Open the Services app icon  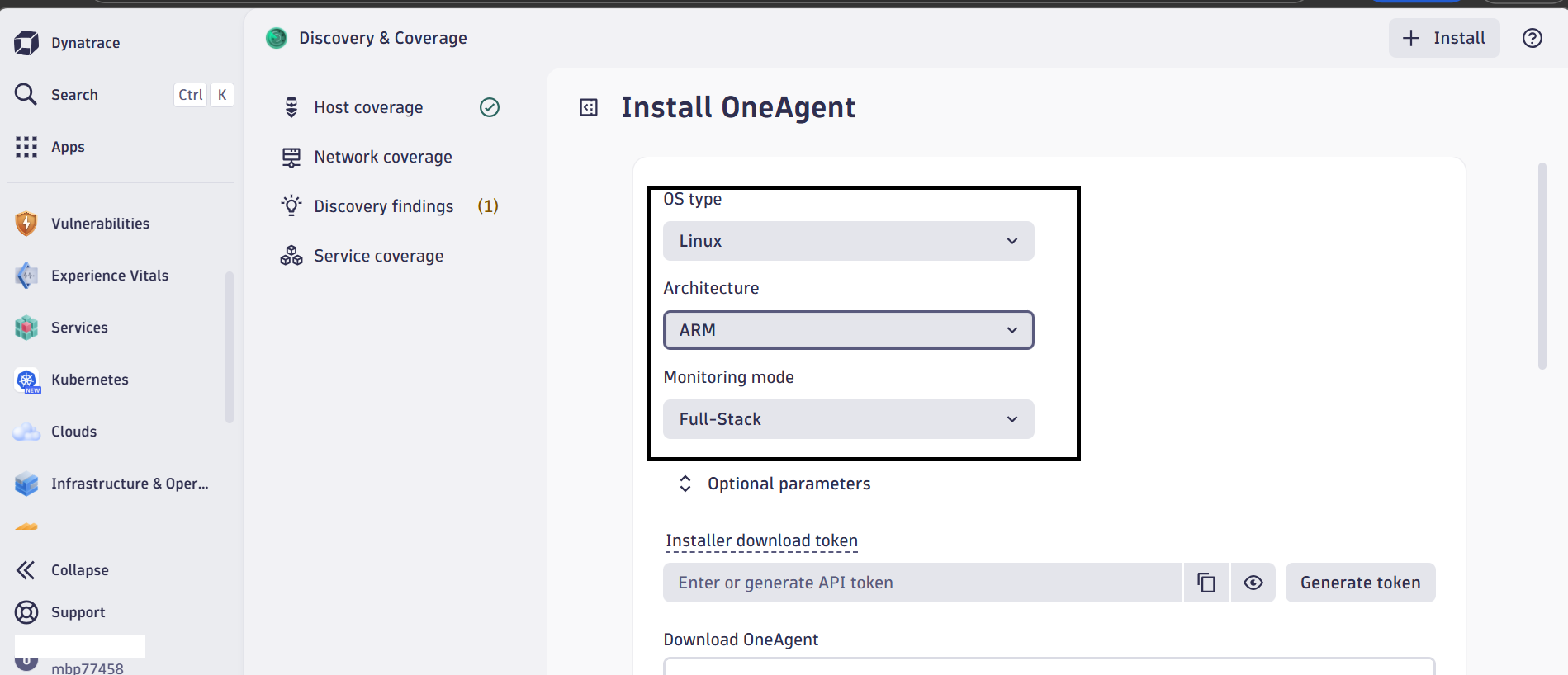tap(26, 328)
